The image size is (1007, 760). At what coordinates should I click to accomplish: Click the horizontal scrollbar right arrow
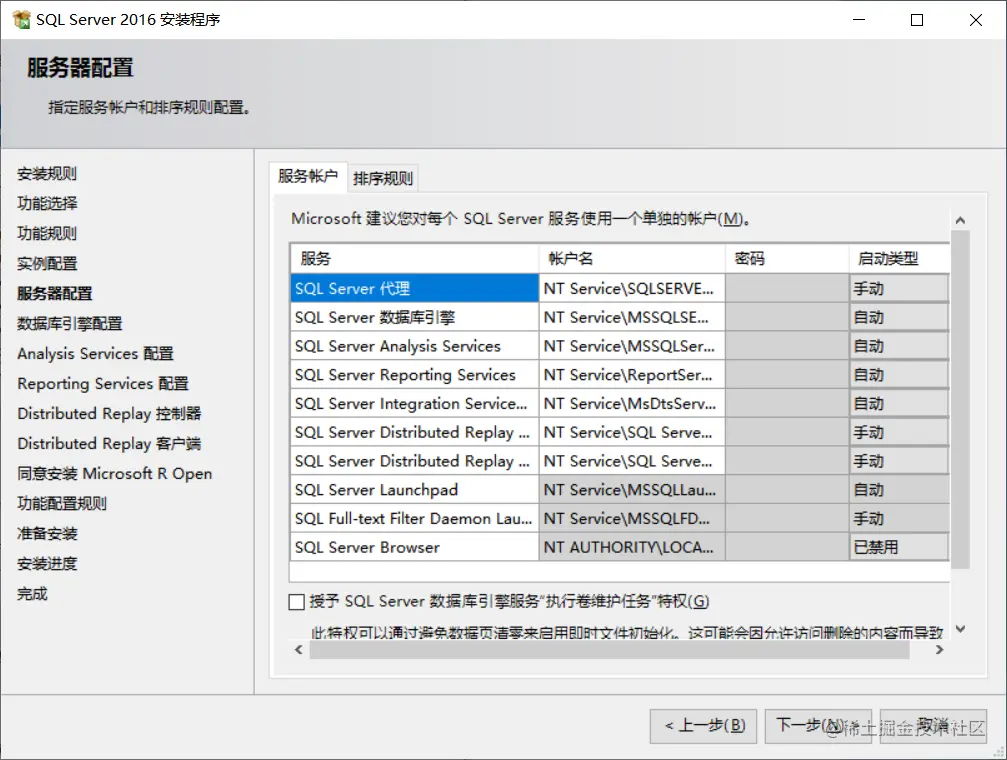(x=940, y=650)
